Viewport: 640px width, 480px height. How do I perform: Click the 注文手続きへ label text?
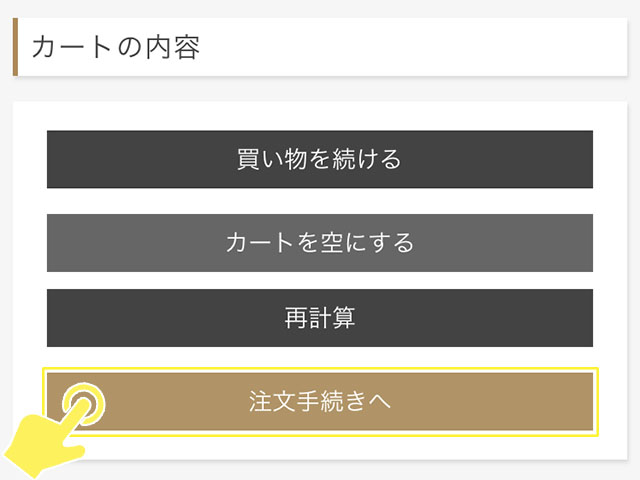(320, 402)
